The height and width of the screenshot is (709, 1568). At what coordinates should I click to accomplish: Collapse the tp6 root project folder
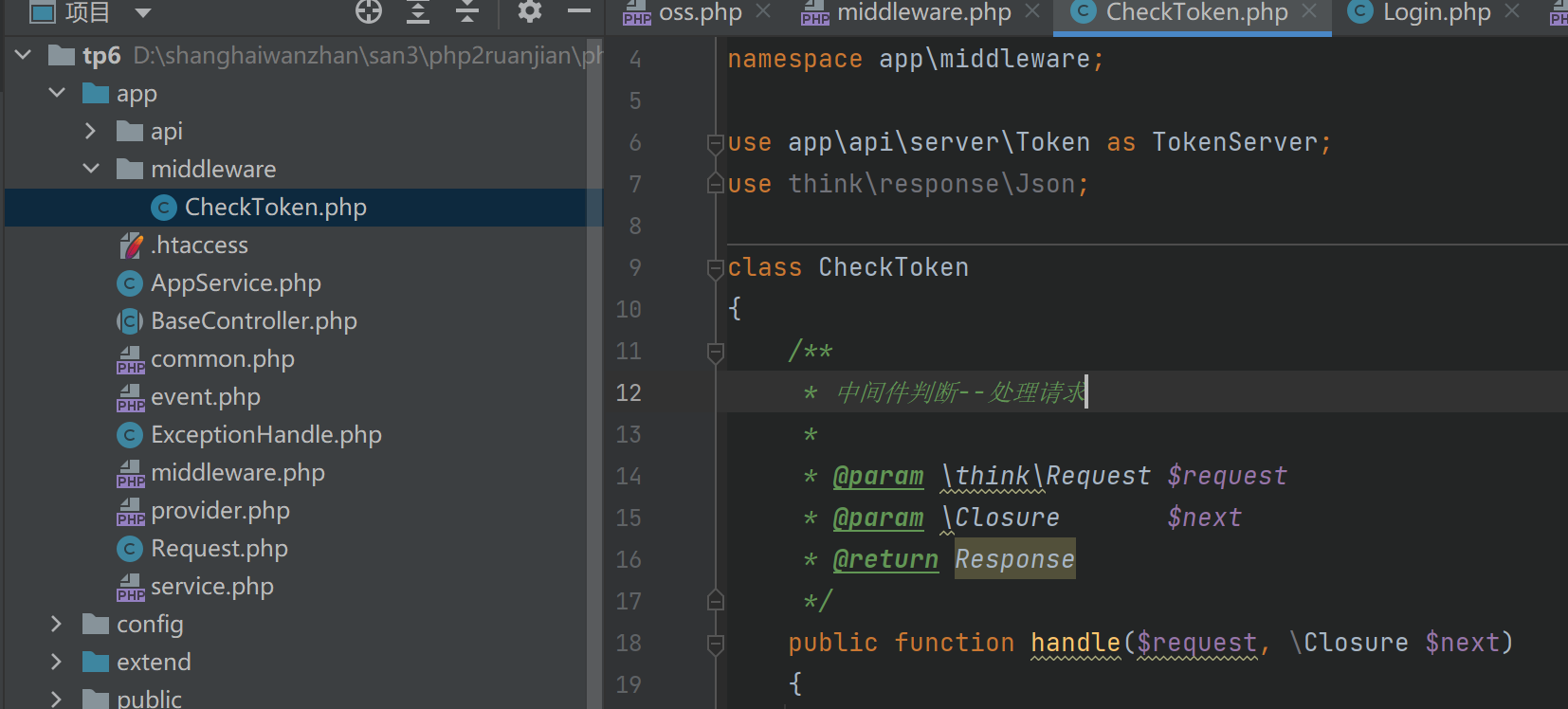[24, 55]
